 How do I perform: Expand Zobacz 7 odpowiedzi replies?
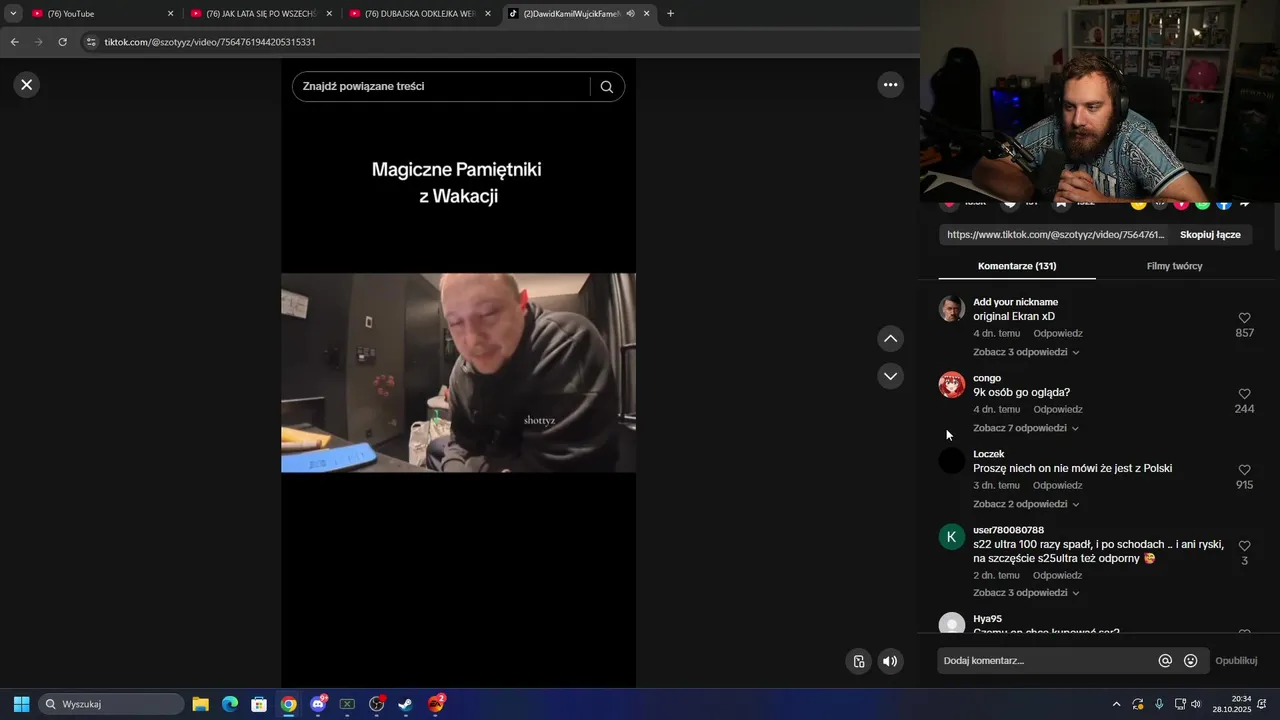[1026, 428]
